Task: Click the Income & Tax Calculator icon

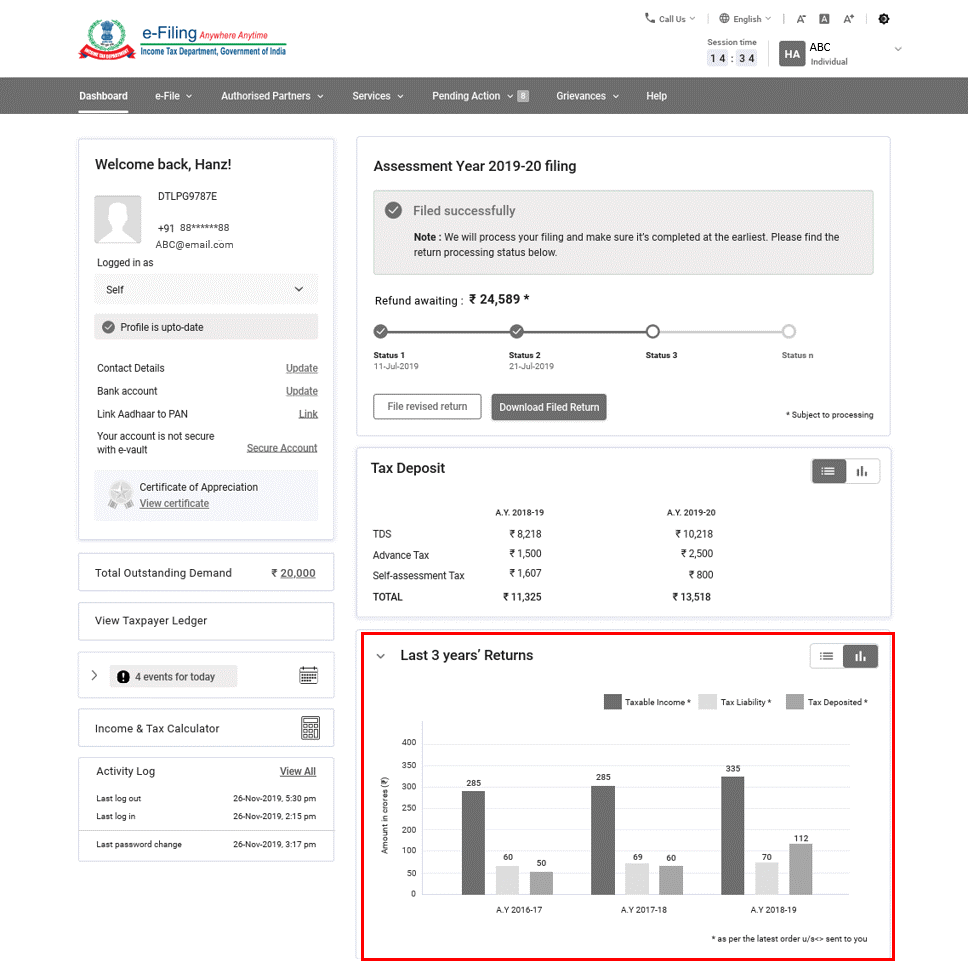Action: [311, 728]
